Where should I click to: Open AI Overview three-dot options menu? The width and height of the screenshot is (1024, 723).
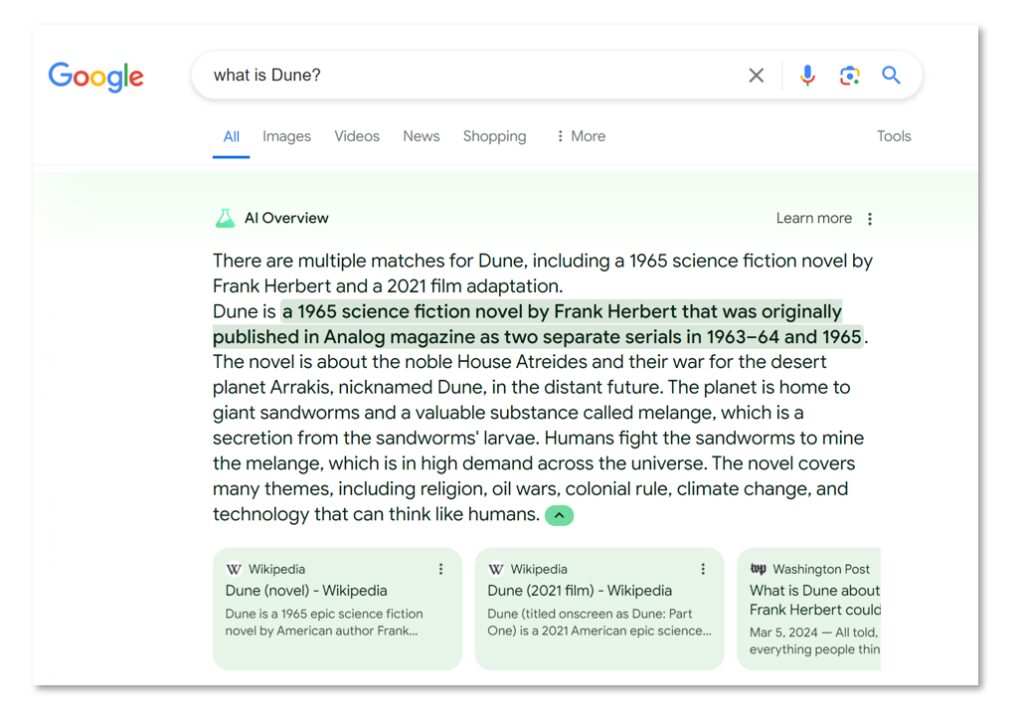tap(869, 219)
